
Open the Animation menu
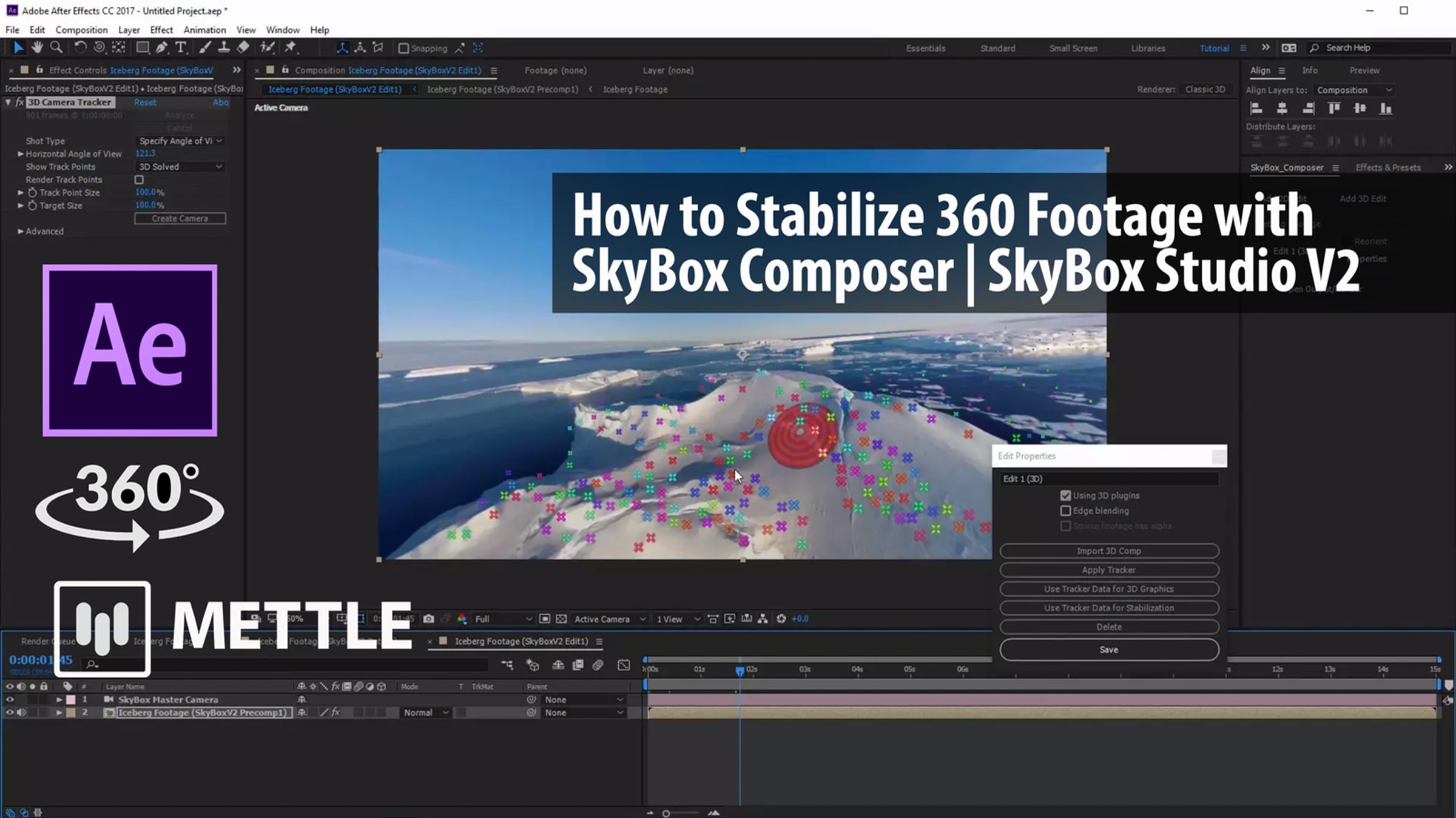[x=204, y=30]
